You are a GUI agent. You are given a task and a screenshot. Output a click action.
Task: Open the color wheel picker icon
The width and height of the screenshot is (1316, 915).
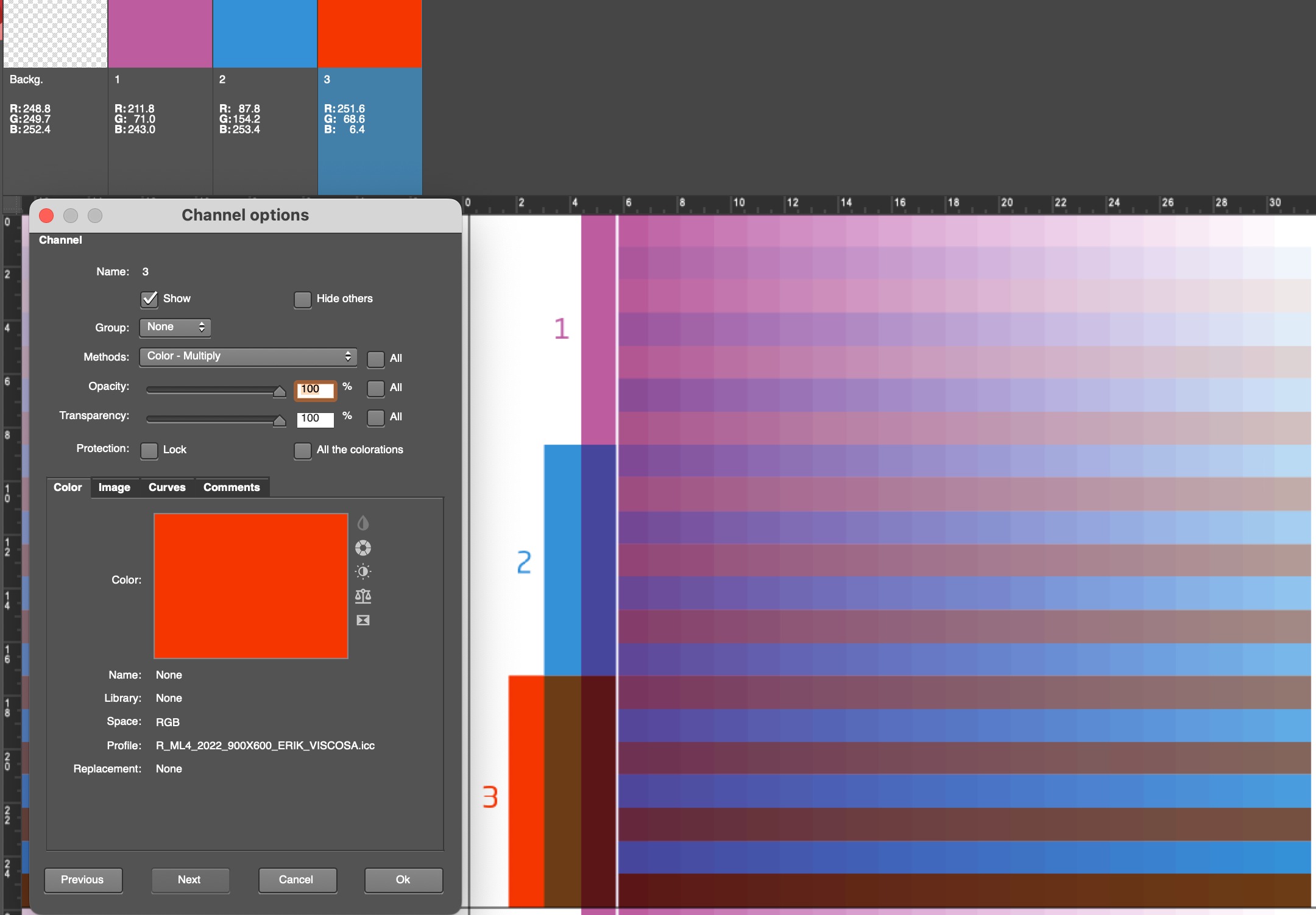coord(363,548)
